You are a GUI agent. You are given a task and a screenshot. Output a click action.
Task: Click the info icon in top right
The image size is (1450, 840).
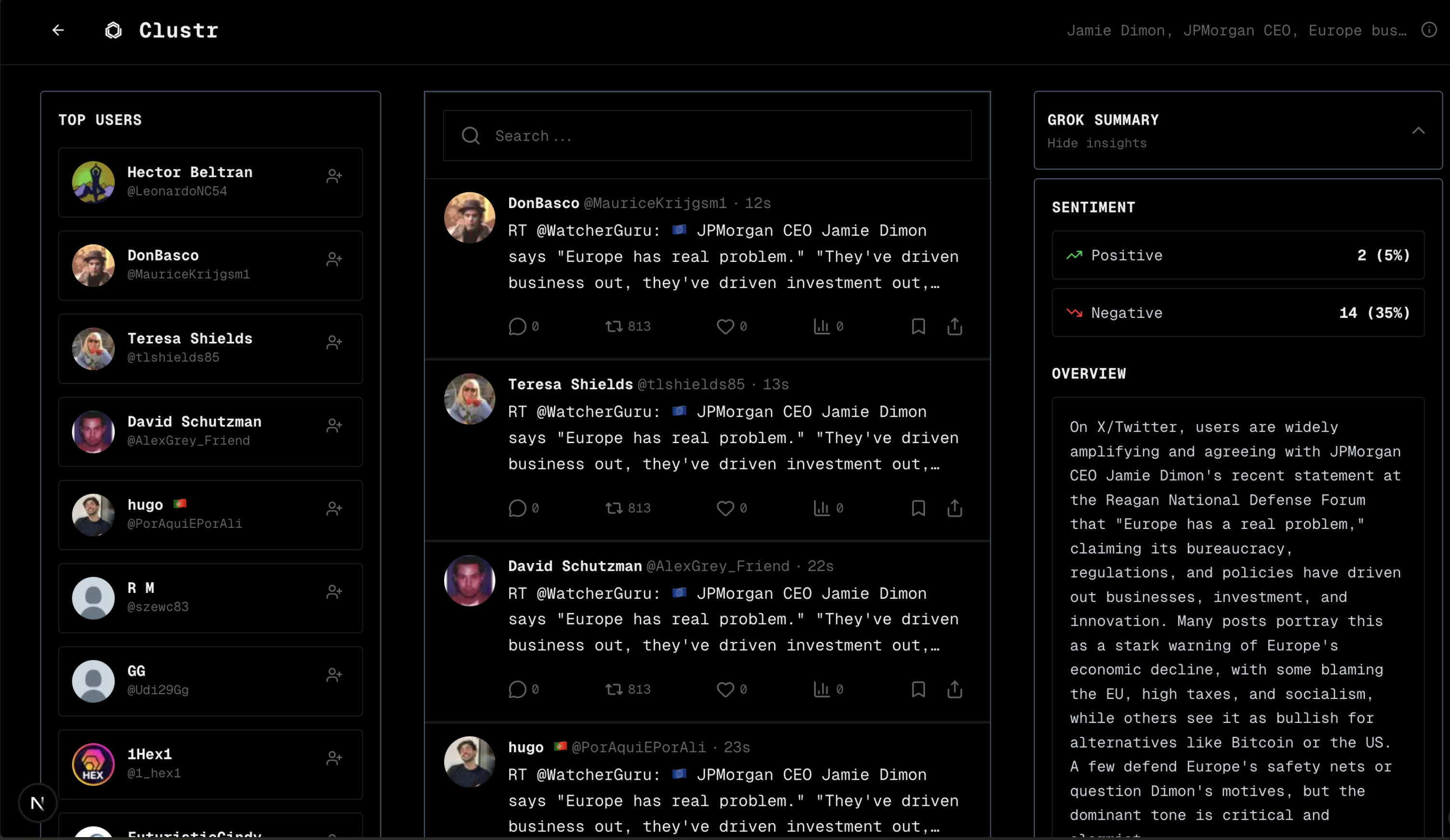pos(1429,30)
